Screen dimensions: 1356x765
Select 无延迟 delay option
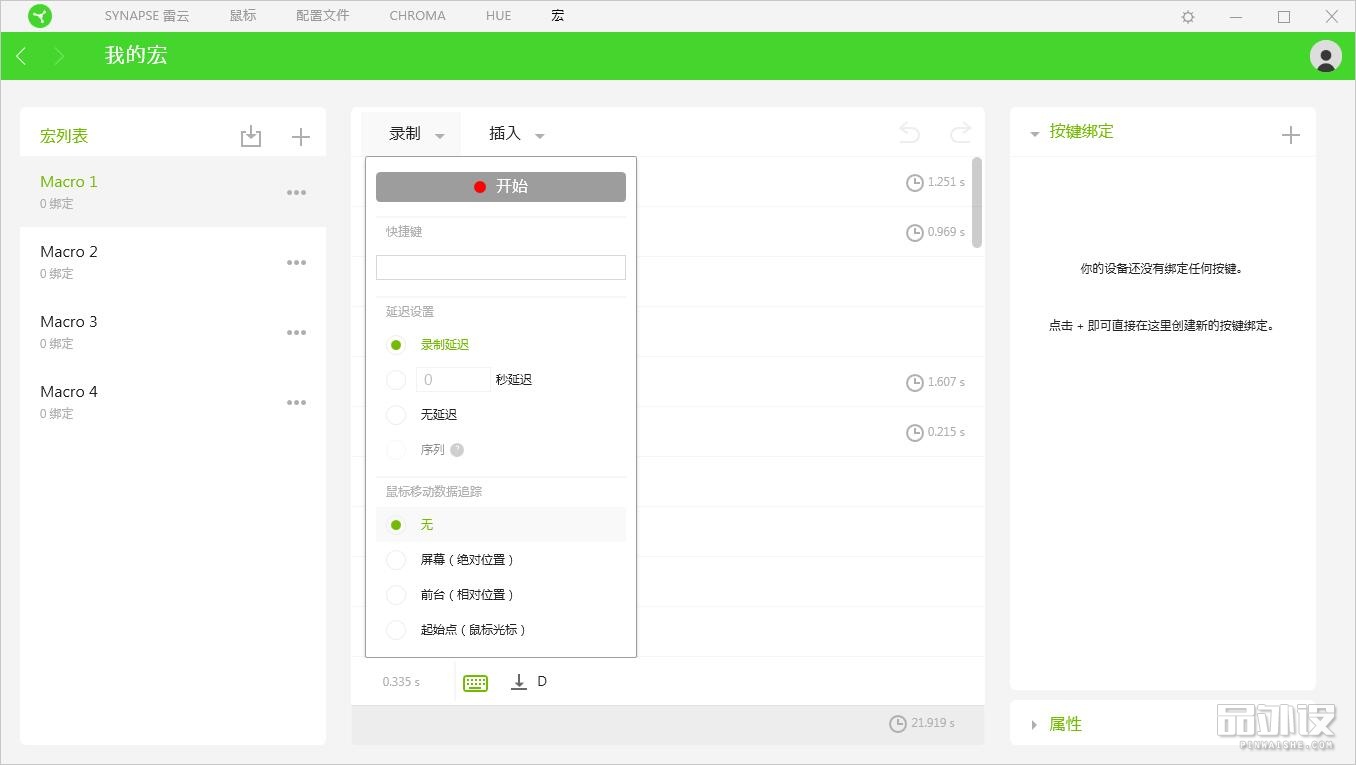click(x=396, y=415)
